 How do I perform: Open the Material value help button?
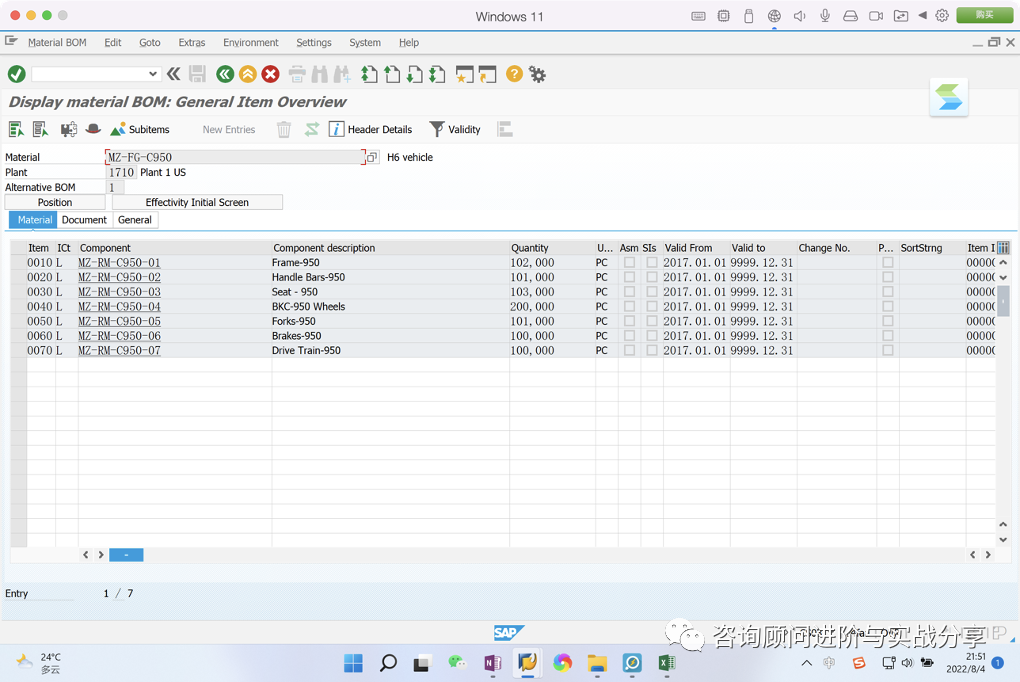pyautogui.click(x=372, y=157)
